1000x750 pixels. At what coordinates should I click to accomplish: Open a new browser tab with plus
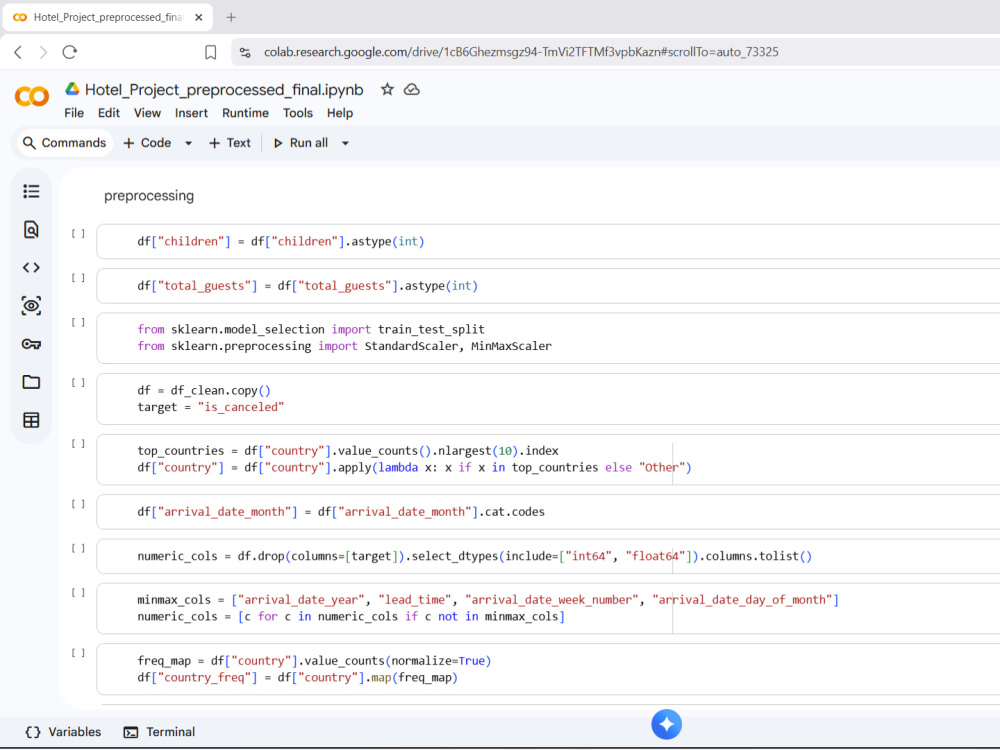pyautogui.click(x=231, y=17)
